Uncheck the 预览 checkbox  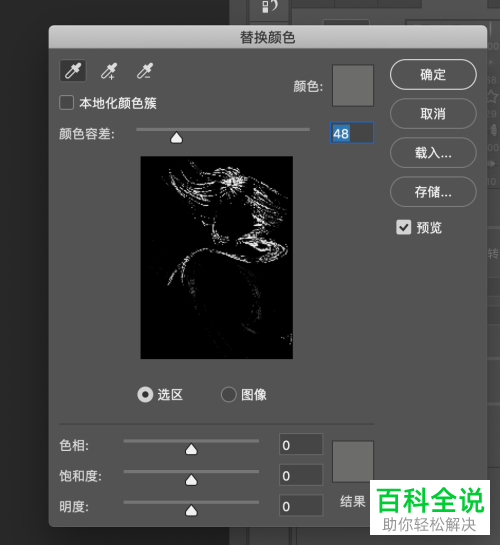coord(403,228)
